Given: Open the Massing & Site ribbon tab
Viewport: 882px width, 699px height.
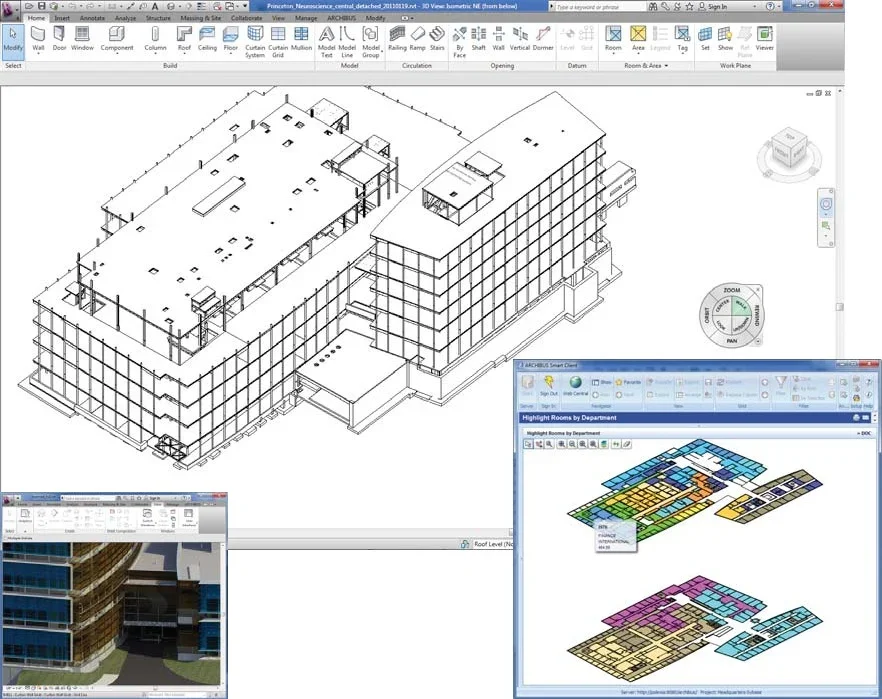Looking at the screenshot, I should (201, 18).
